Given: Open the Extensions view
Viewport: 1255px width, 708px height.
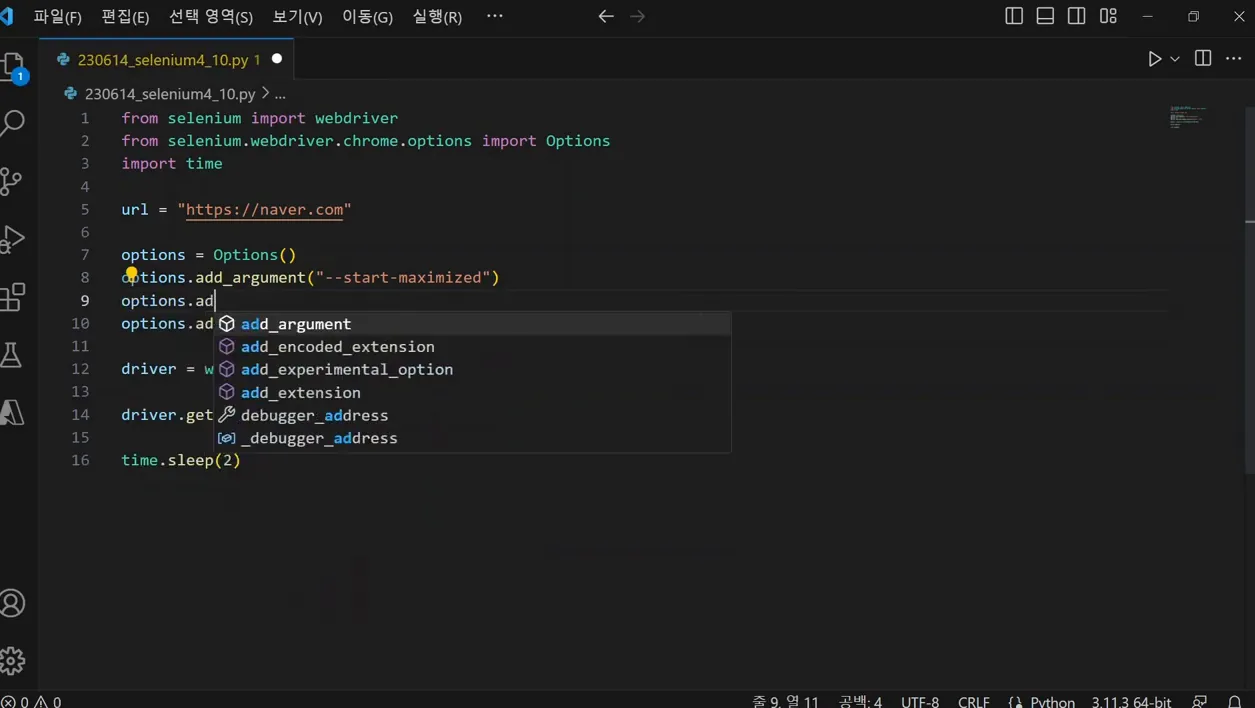Looking at the screenshot, I should [12, 297].
